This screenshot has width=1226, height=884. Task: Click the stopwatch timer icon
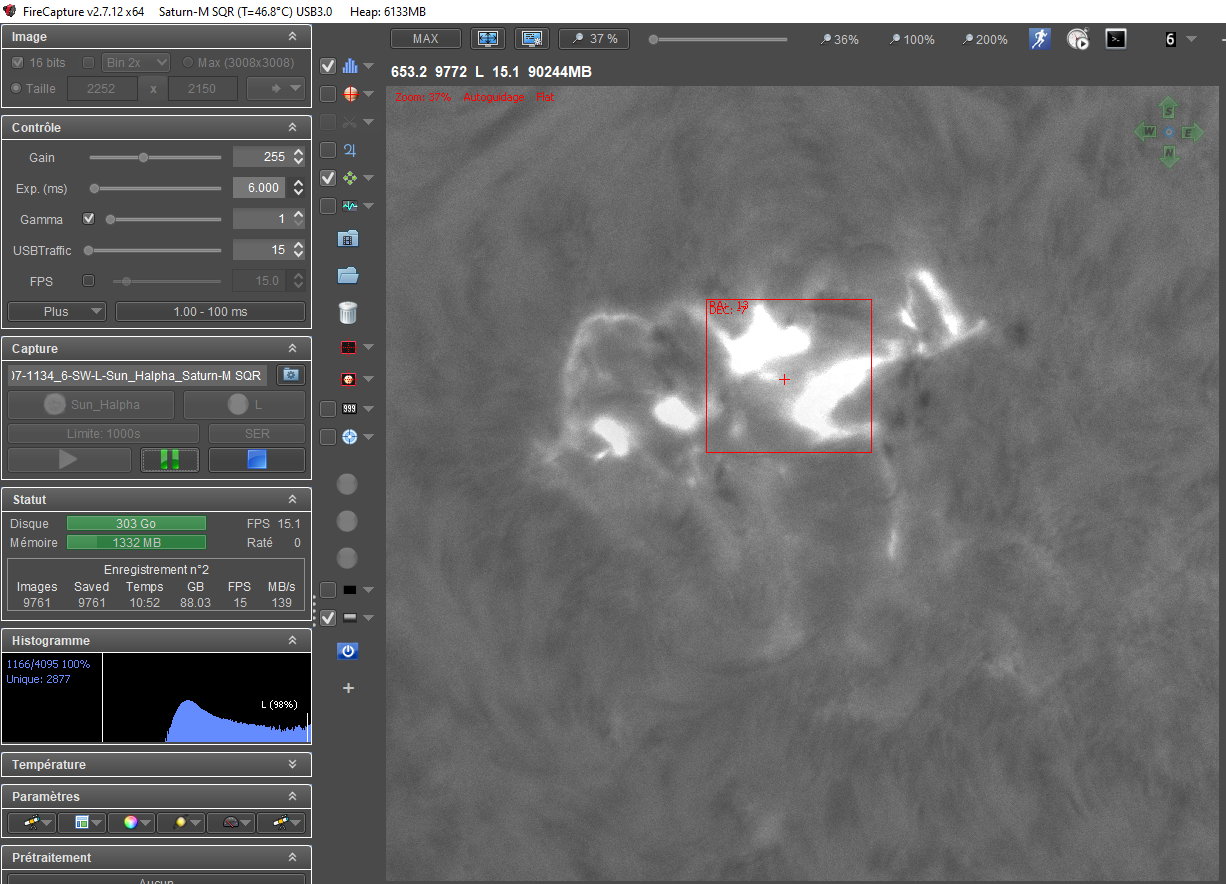click(1078, 39)
